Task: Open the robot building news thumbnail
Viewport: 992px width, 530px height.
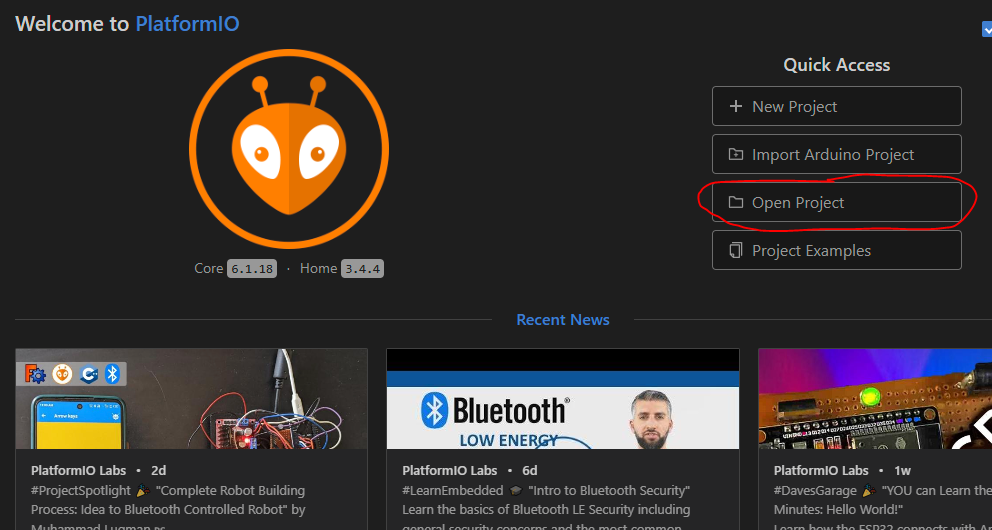Action: click(x=191, y=399)
